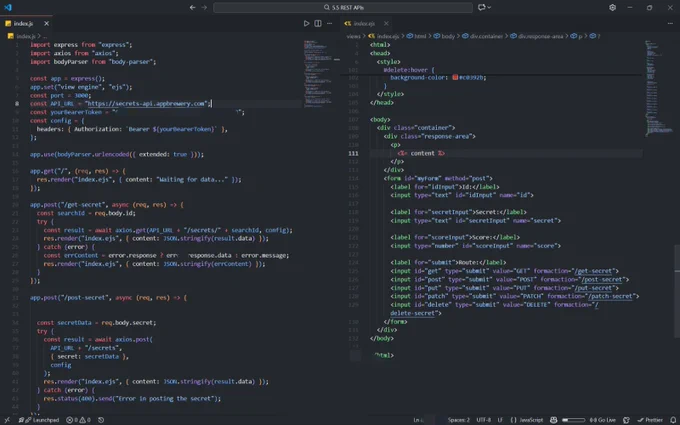Open the /patch-secret formaction link
The width and height of the screenshot is (680, 425).
click(x=611, y=296)
